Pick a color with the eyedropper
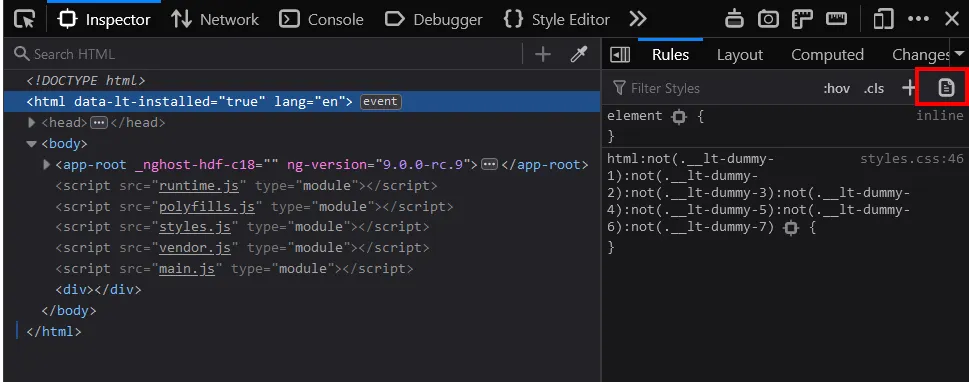 (578, 54)
